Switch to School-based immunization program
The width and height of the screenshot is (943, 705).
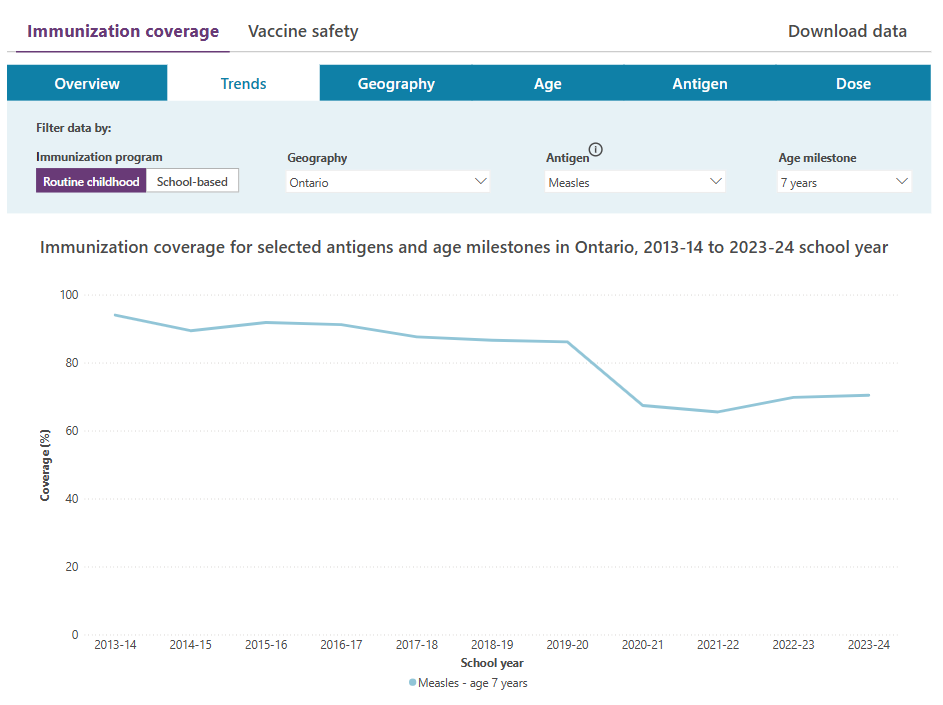pyautogui.click(x=192, y=182)
